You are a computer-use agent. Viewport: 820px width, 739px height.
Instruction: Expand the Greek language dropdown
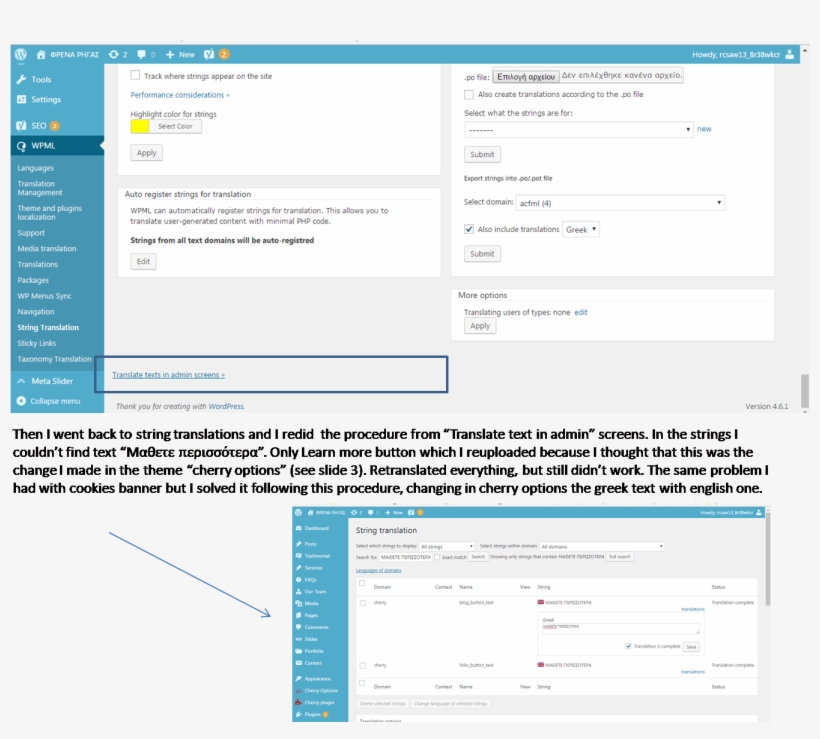(x=580, y=229)
